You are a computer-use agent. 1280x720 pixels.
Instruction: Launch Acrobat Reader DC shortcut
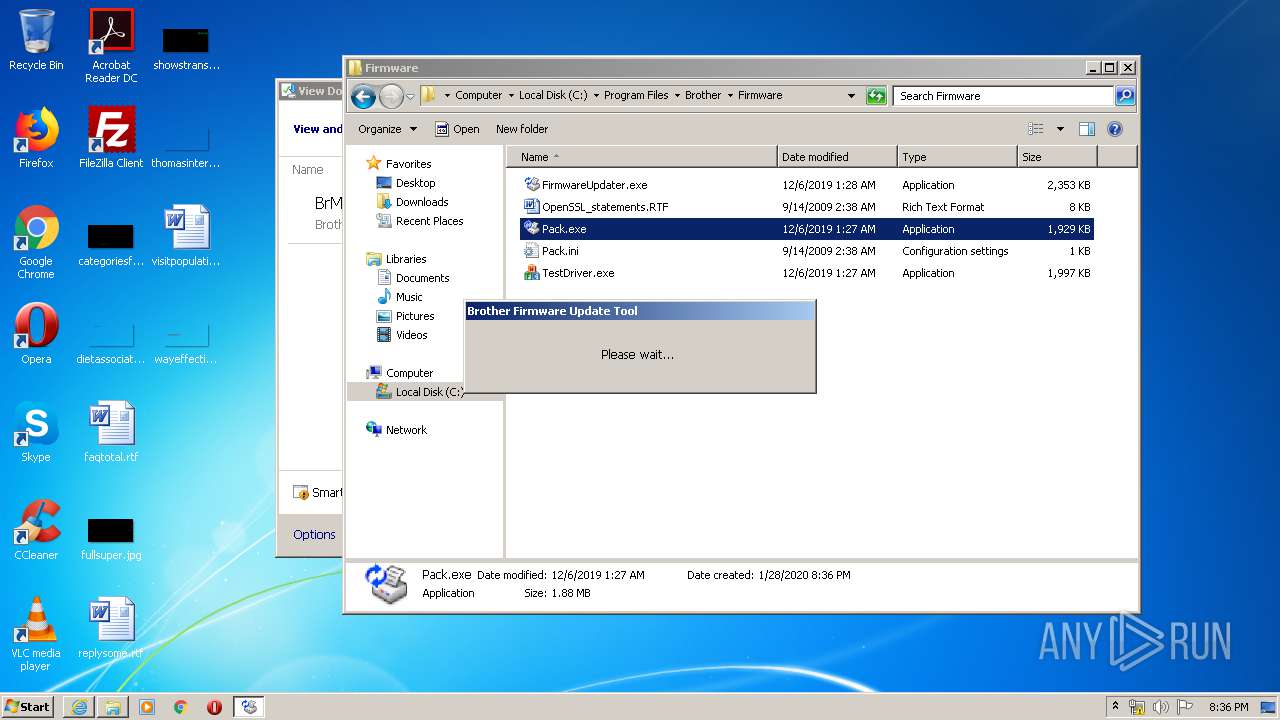[x=111, y=46]
